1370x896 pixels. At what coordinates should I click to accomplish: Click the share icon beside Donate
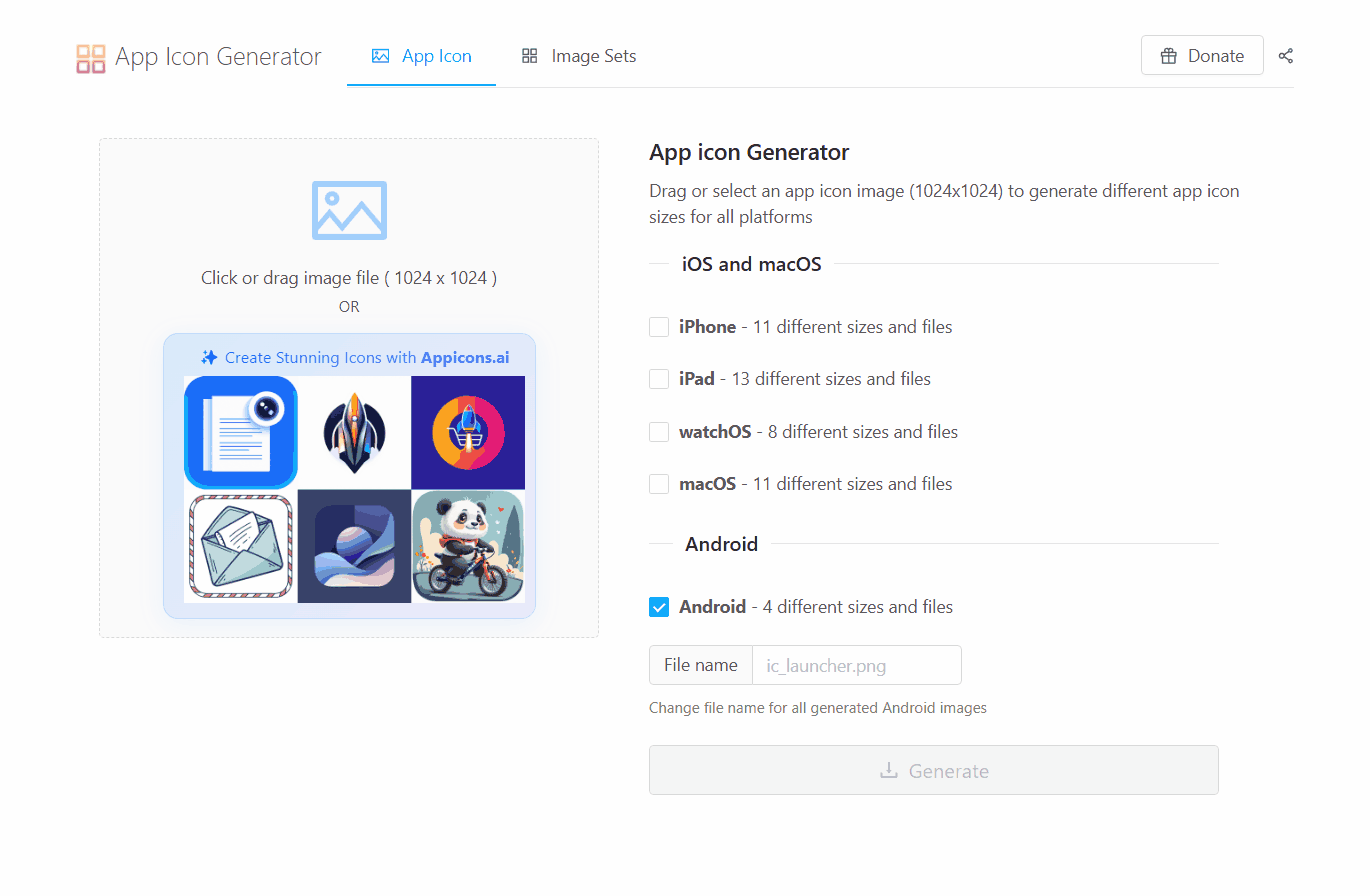tap(1286, 56)
